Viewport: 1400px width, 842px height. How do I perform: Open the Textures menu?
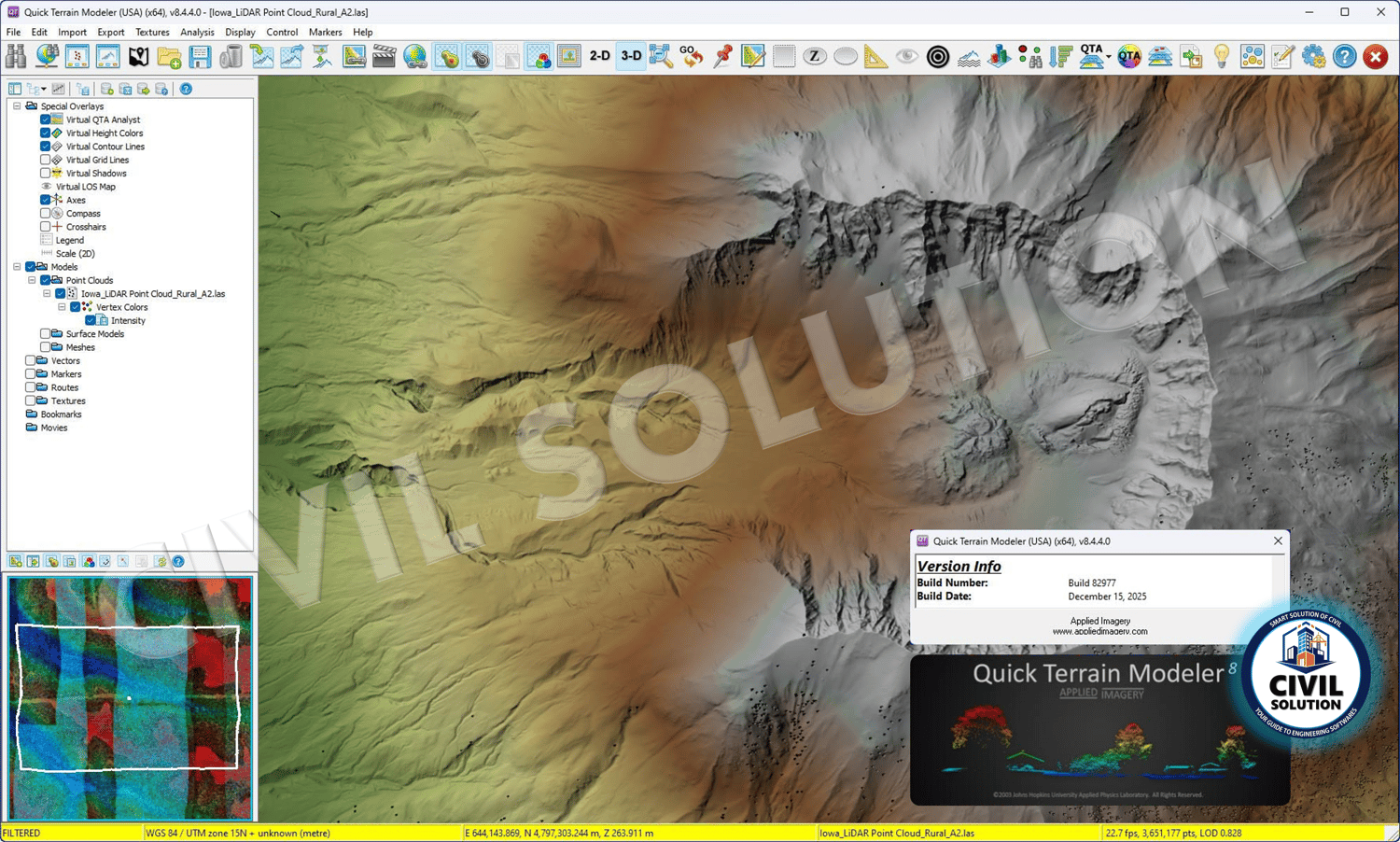point(152,32)
